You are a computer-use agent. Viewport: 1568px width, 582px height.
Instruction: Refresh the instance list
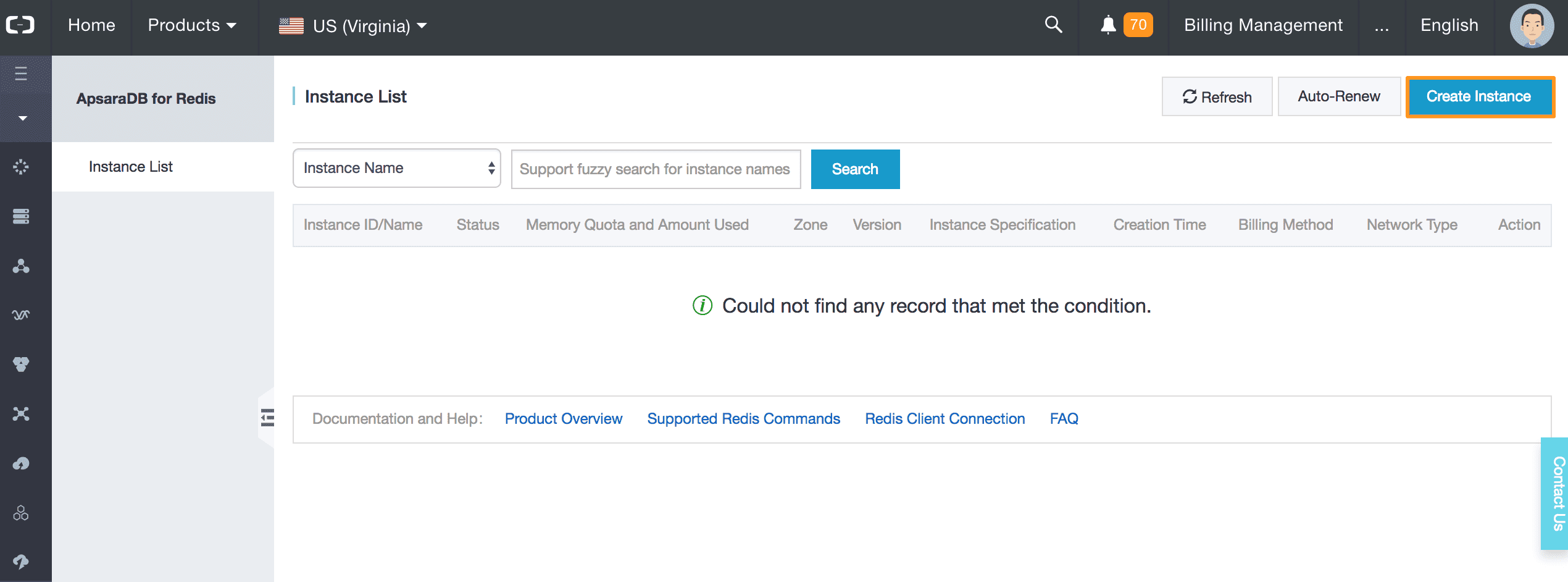(x=1217, y=96)
